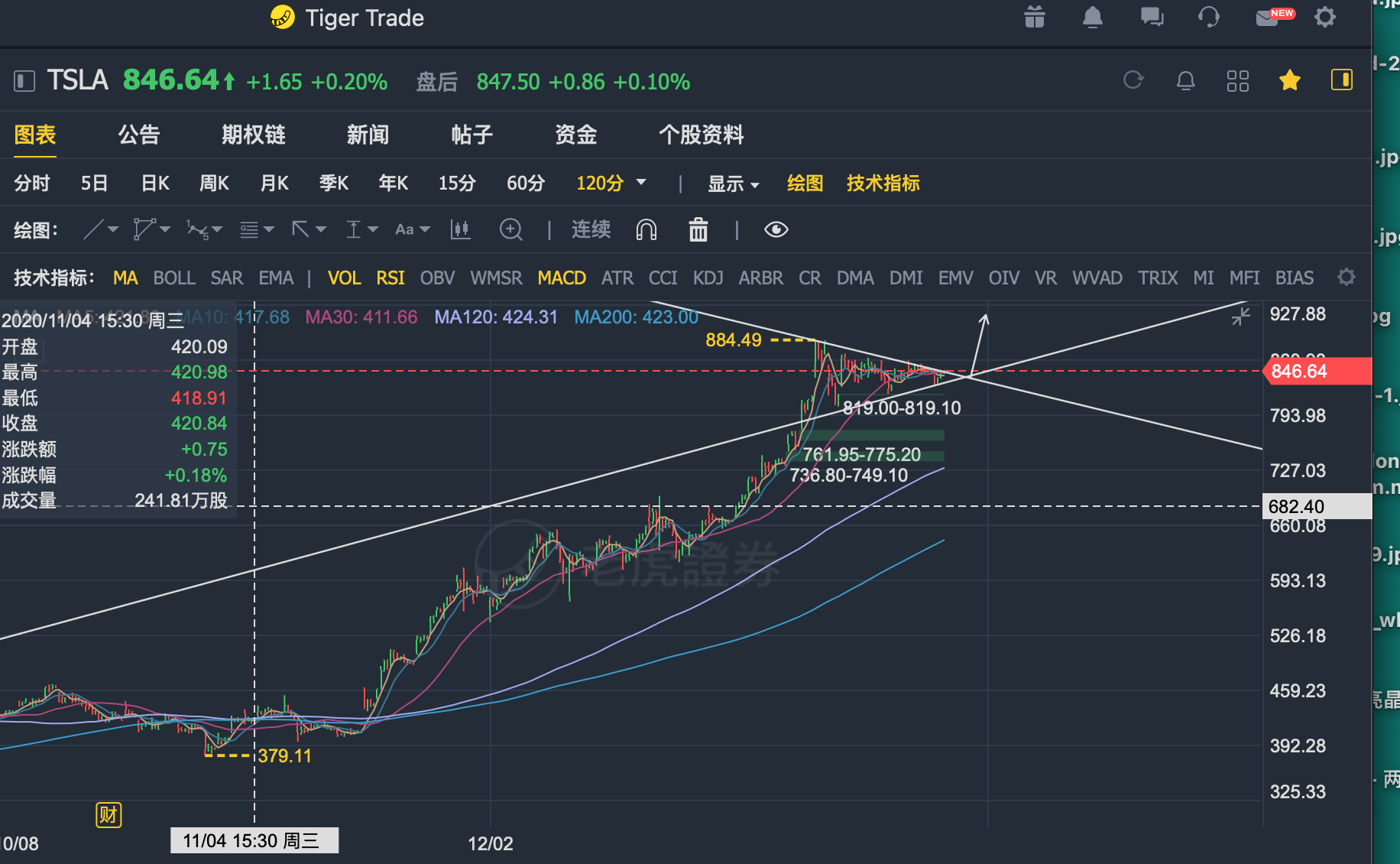Toggle the magnet snap tool
The width and height of the screenshot is (1400, 864).
[x=647, y=229]
